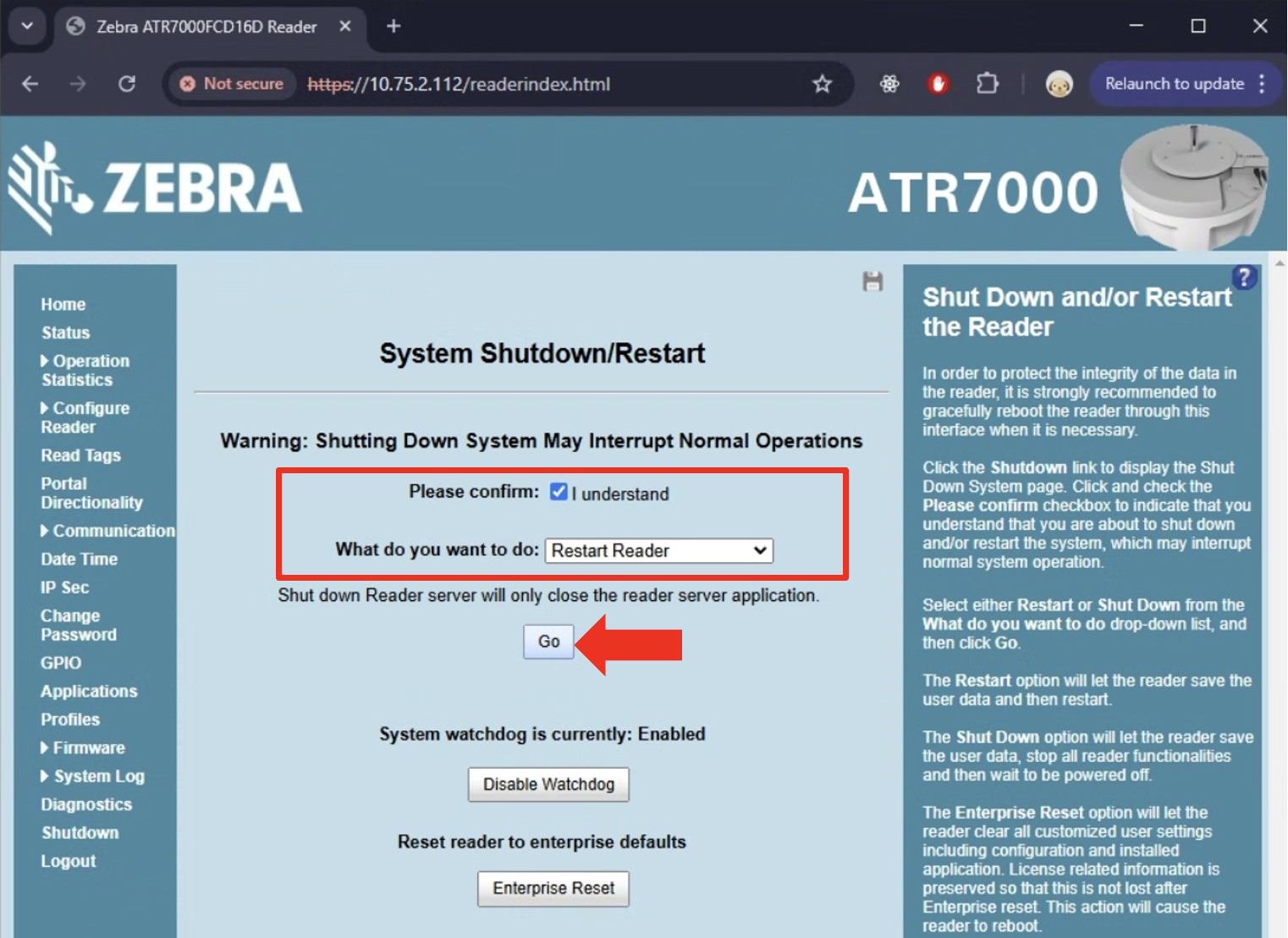Reload the page with the refresh icon
Image resolution: width=1288 pixels, height=938 pixels.
(x=127, y=84)
